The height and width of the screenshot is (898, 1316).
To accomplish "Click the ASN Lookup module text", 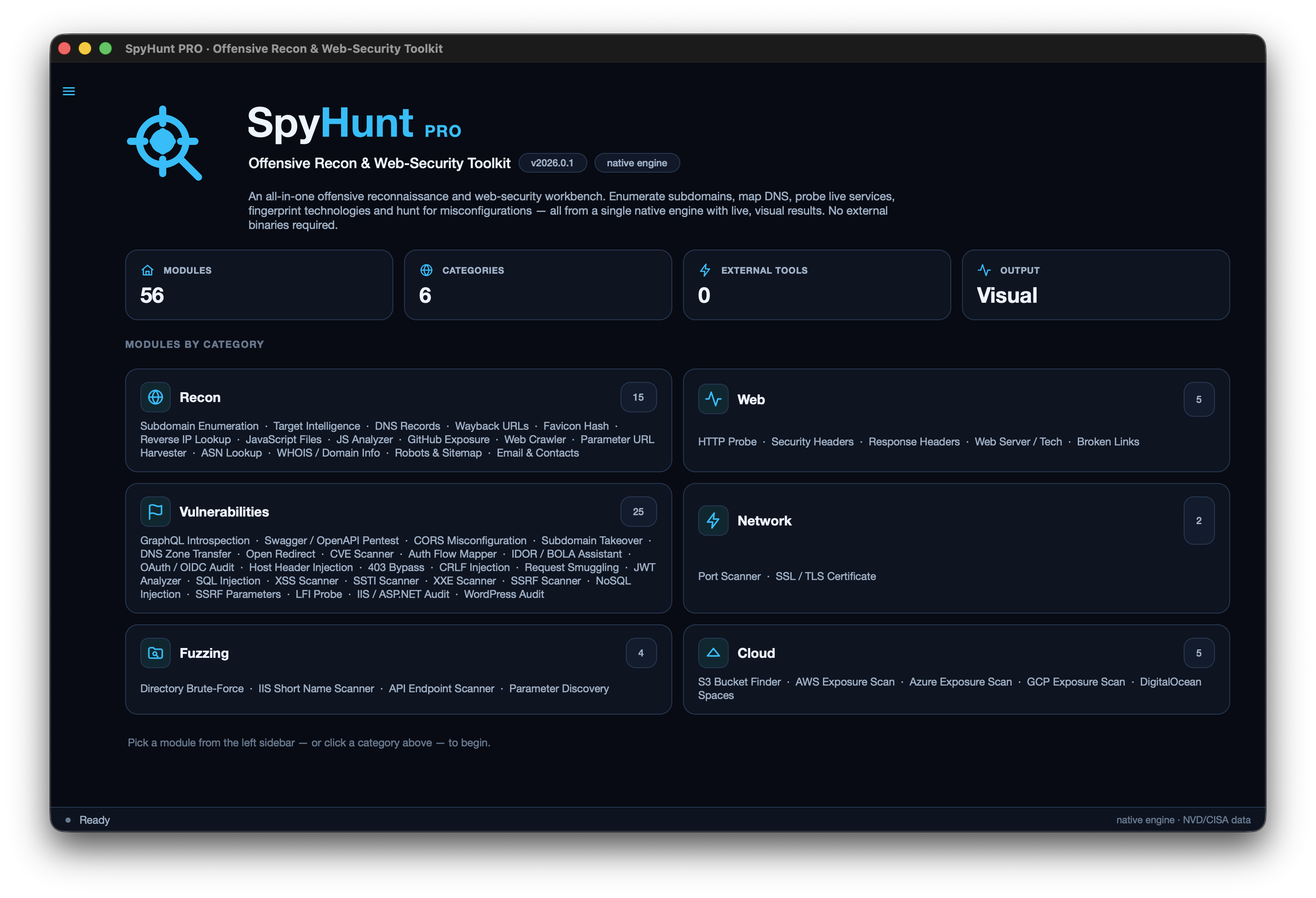I will pyautogui.click(x=231, y=453).
